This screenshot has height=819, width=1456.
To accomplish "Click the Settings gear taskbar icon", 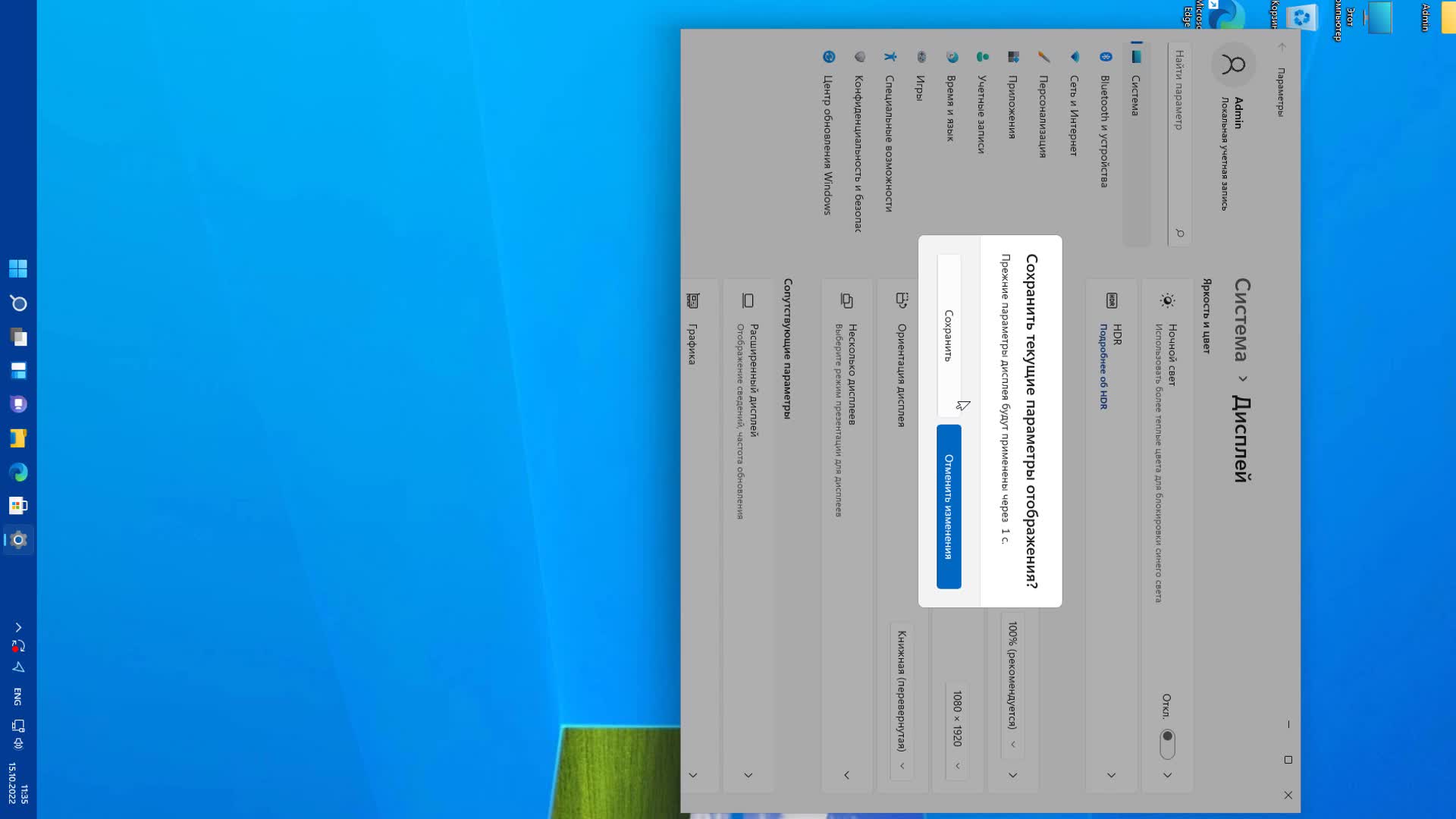I will point(18,540).
